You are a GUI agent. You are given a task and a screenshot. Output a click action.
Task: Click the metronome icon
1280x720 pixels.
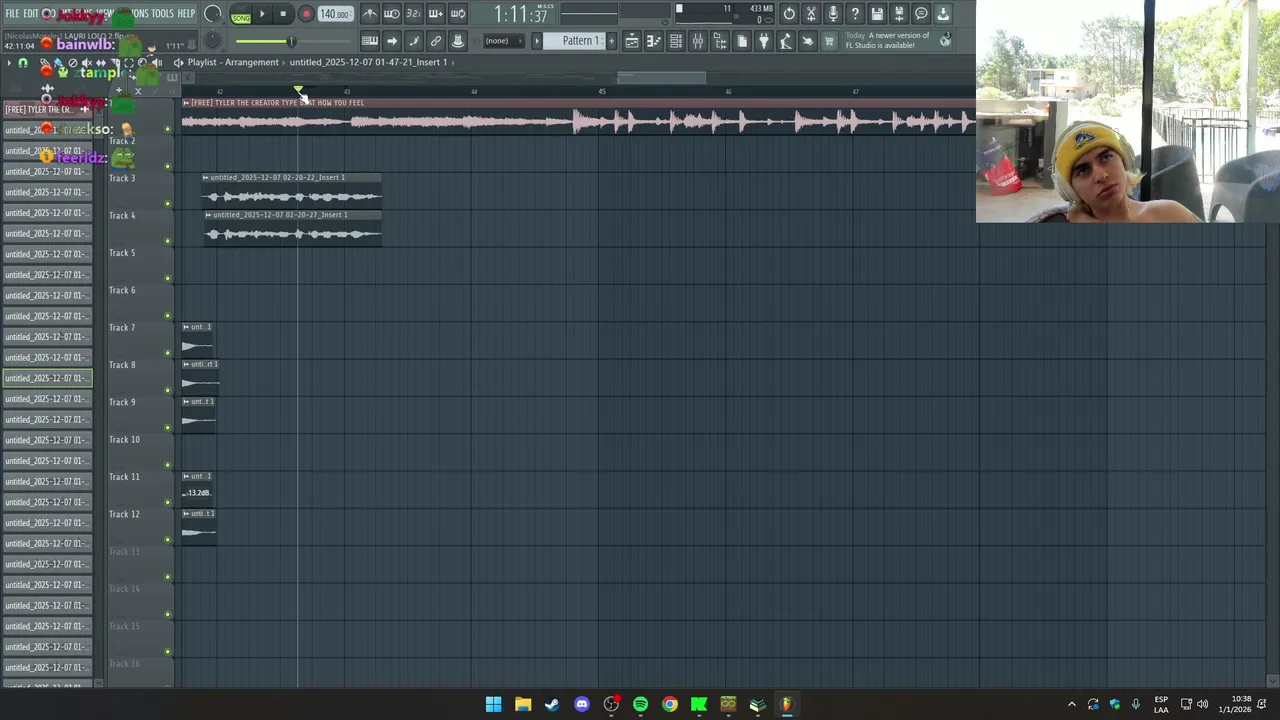point(370,14)
